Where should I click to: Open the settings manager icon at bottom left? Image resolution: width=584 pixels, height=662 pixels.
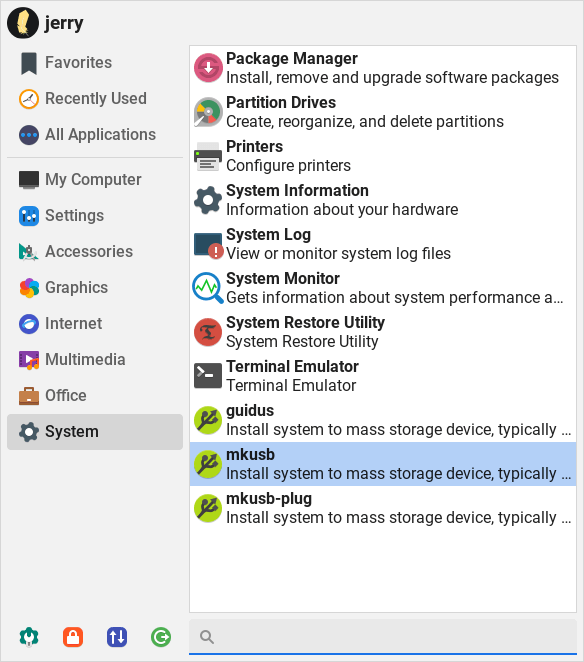(x=29, y=637)
